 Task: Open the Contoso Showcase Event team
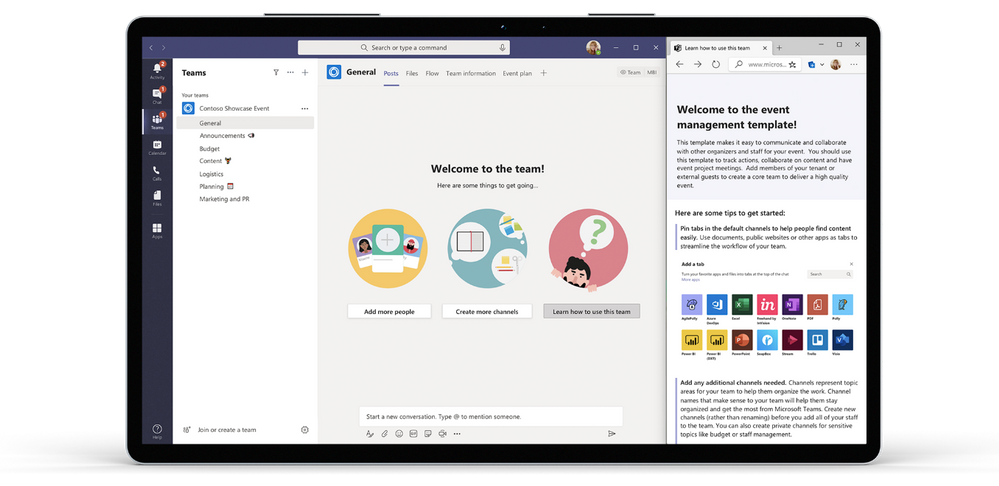pyautogui.click(x=234, y=108)
